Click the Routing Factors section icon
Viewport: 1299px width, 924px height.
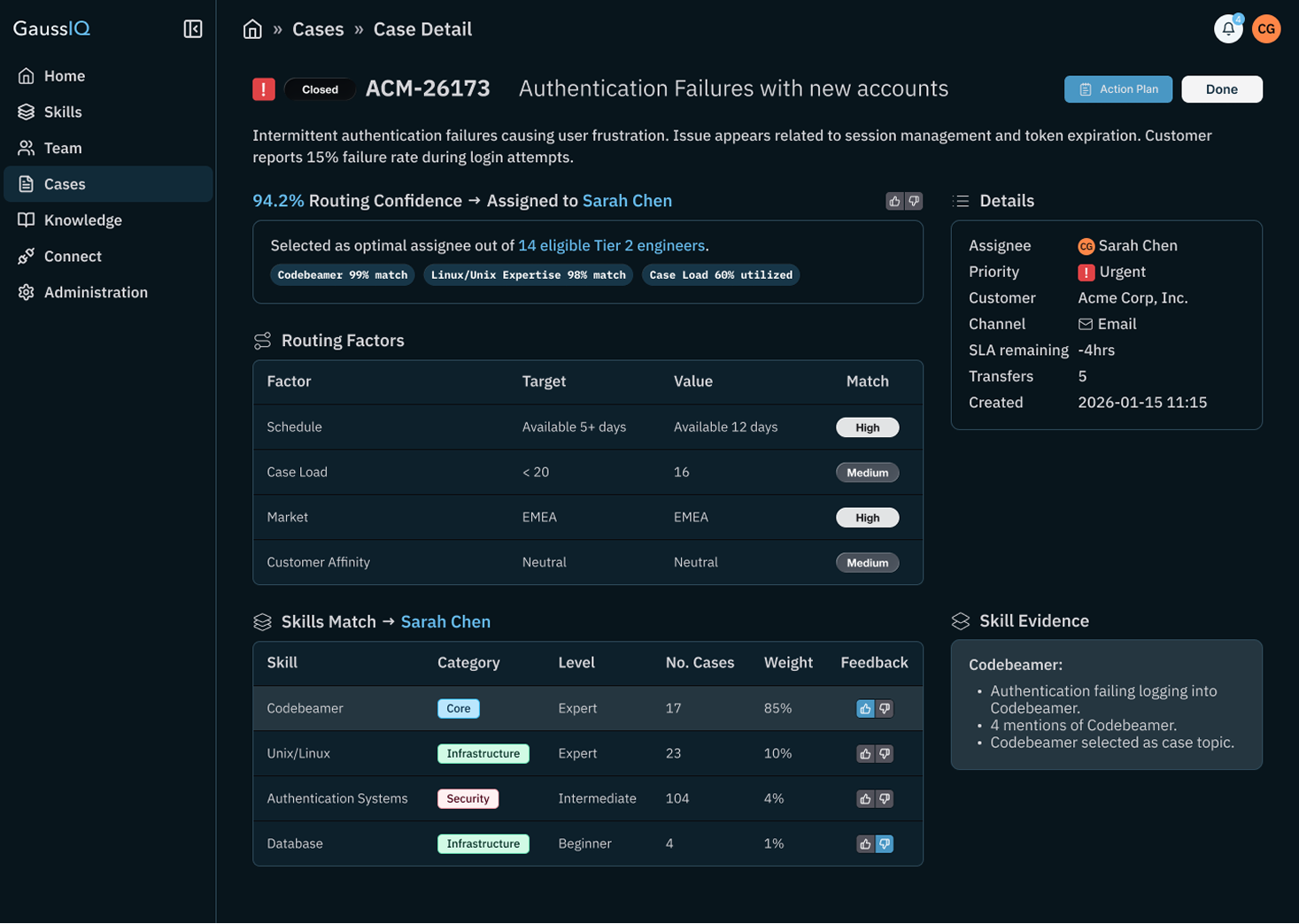coord(262,341)
